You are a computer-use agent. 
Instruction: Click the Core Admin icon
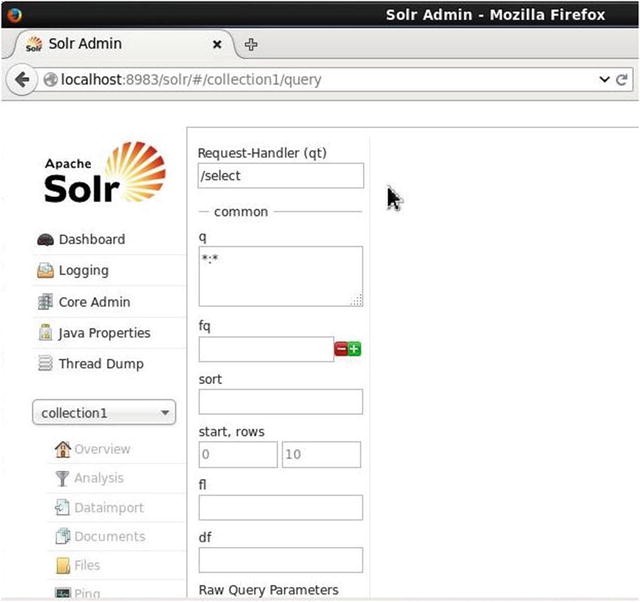(45, 302)
